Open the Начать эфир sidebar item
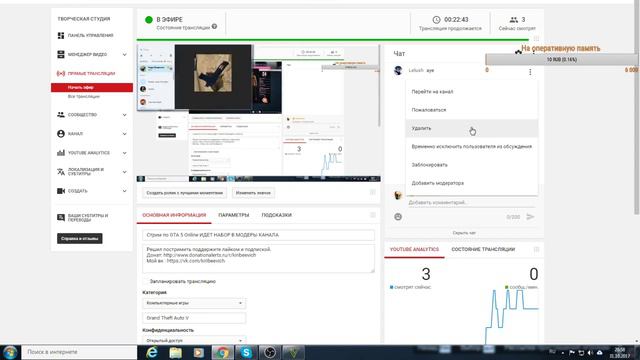This screenshot has height=360, width=640. [92, 87]
